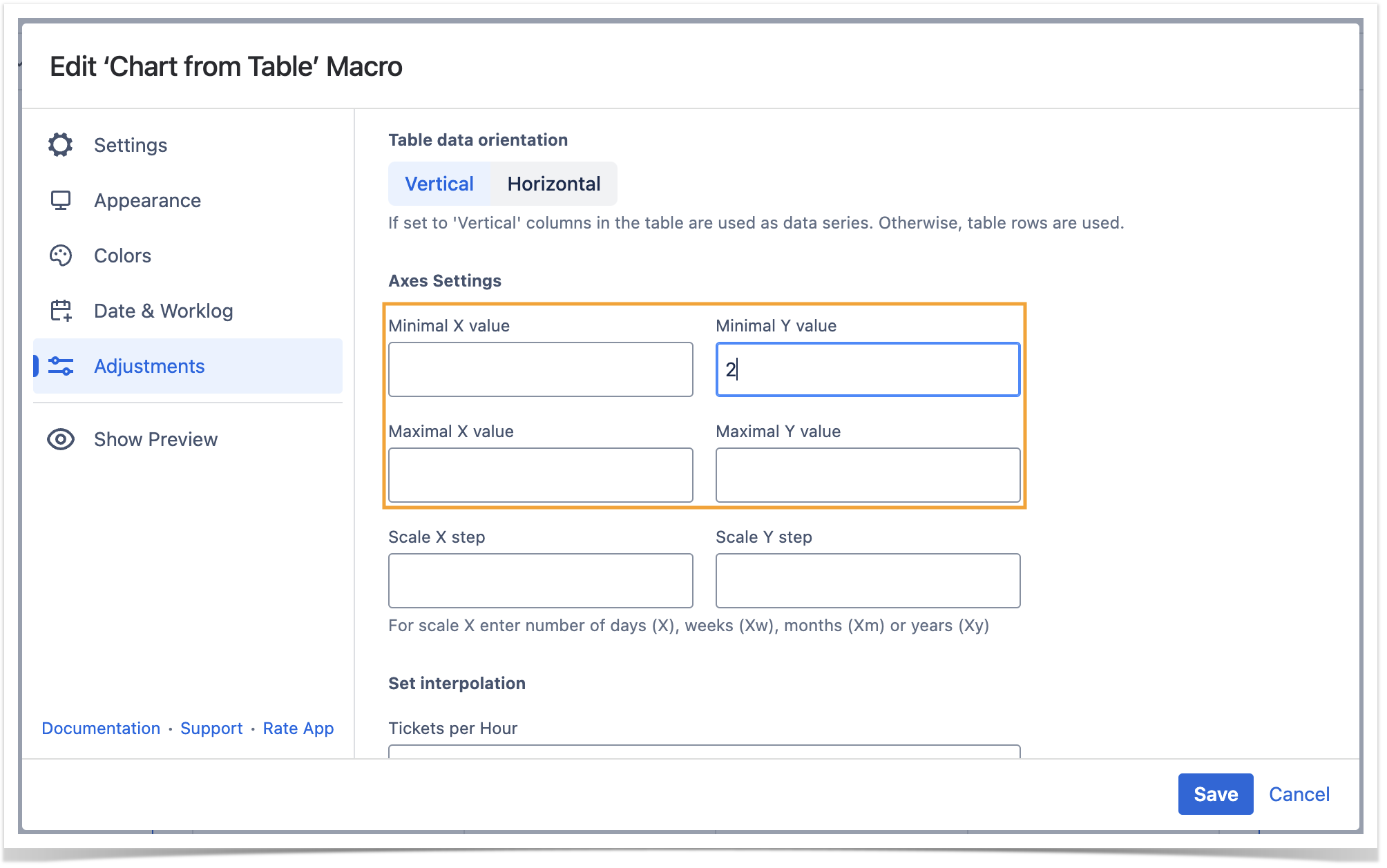Open the Date & Worklog section
This screenshot has width=1387, height=868.
pos(163,311)
